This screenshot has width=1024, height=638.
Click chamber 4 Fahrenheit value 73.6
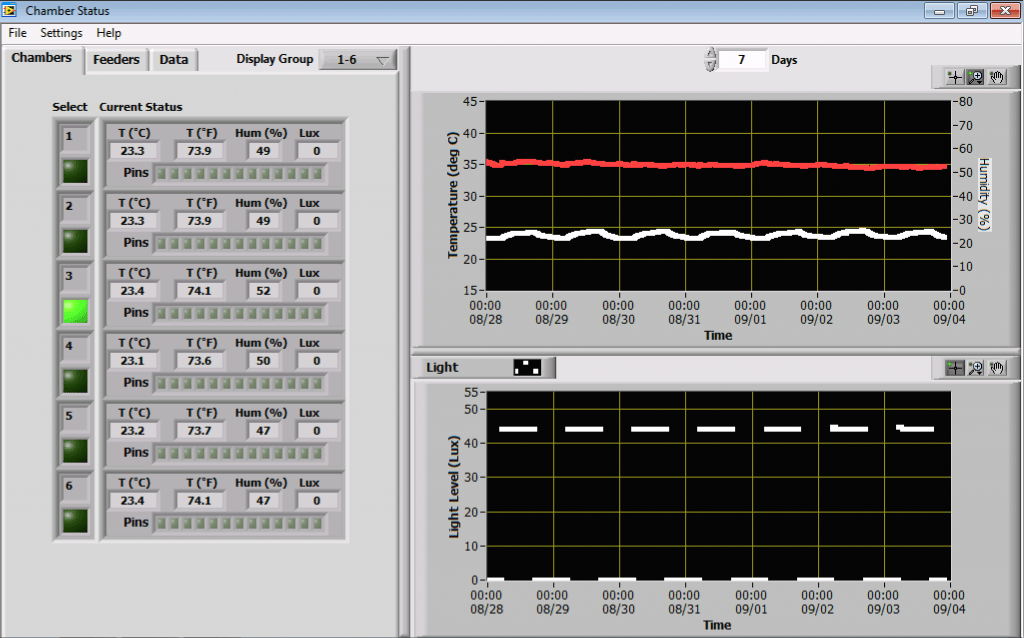pos(199,360)
